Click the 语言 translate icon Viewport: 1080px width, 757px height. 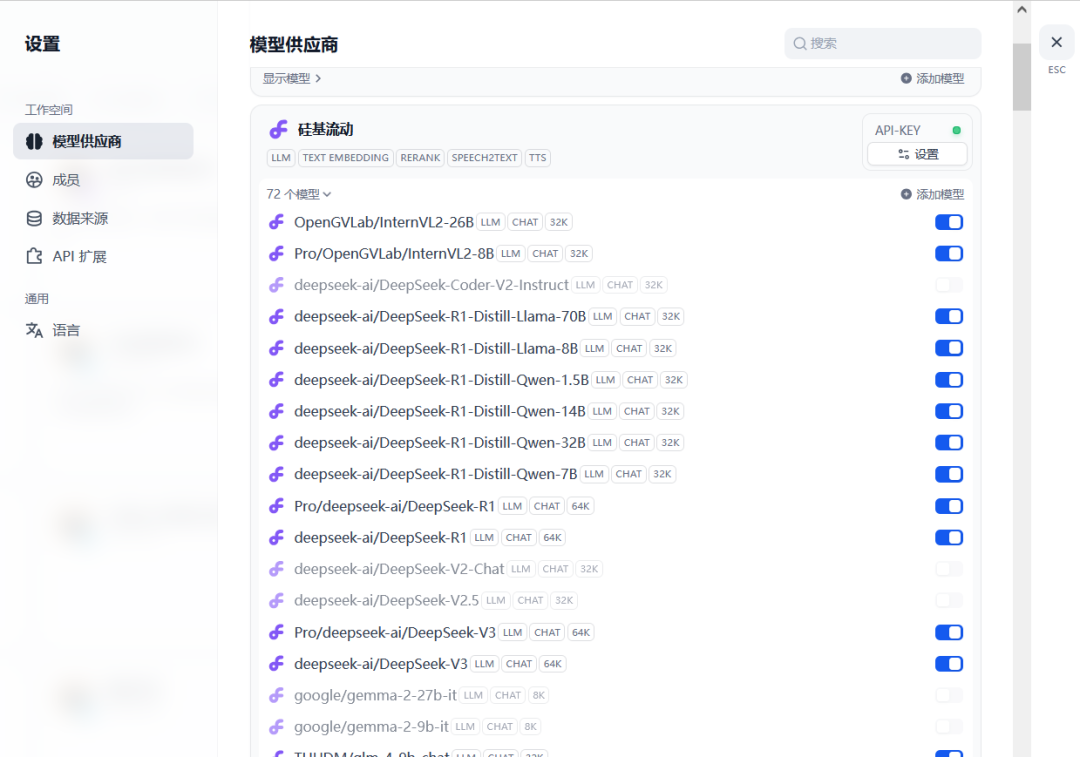(x=34, y=330)
